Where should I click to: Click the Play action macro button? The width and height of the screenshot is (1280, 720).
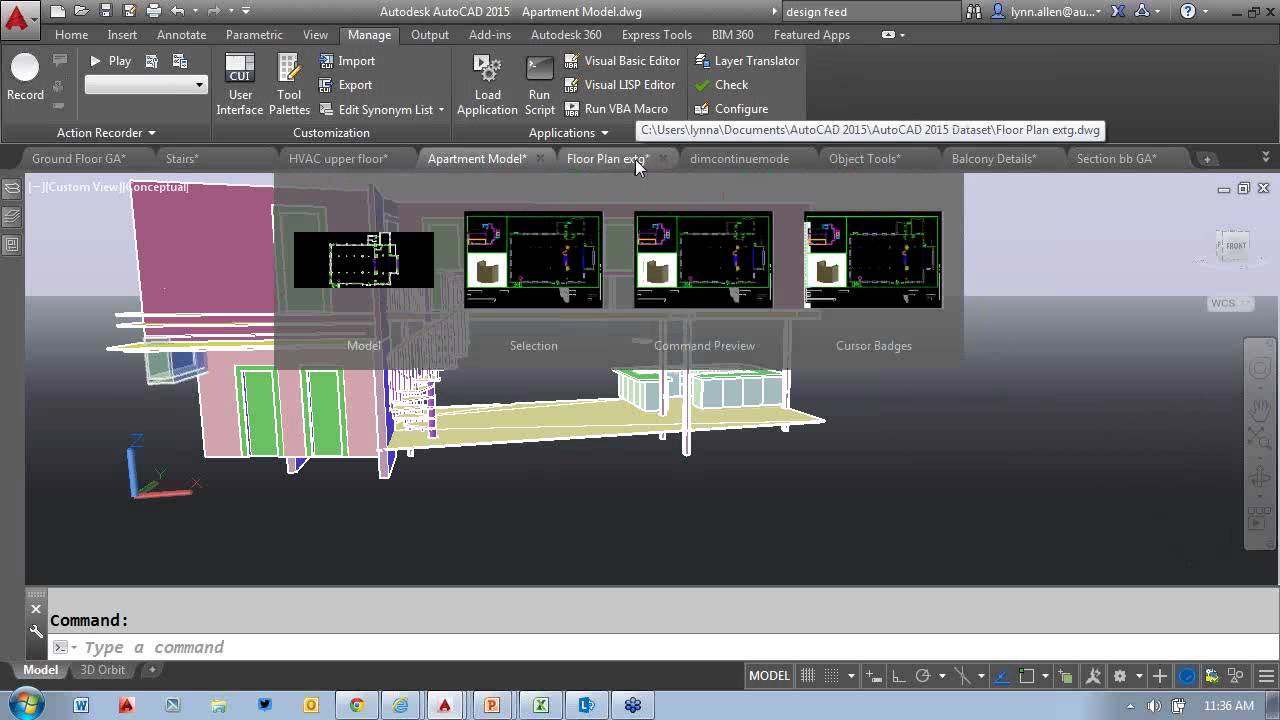tap(111, 61)
